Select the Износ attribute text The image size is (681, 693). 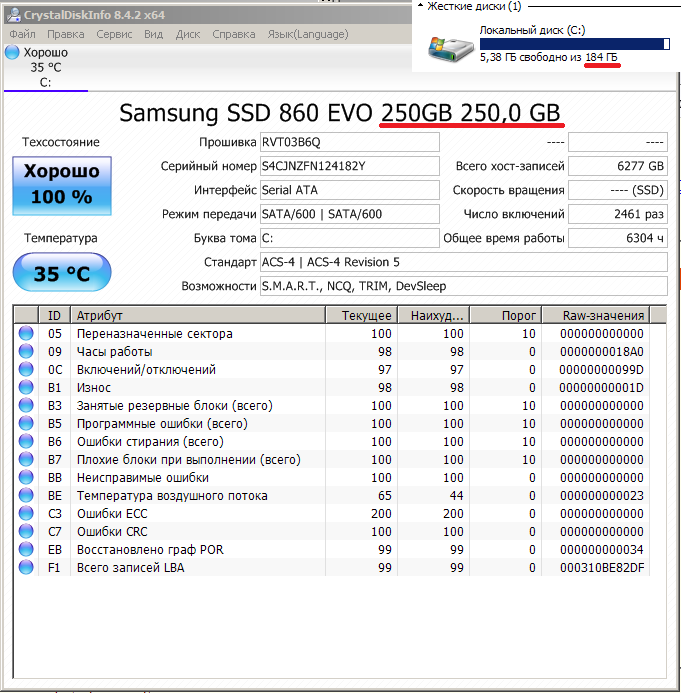tap(94, 388)
